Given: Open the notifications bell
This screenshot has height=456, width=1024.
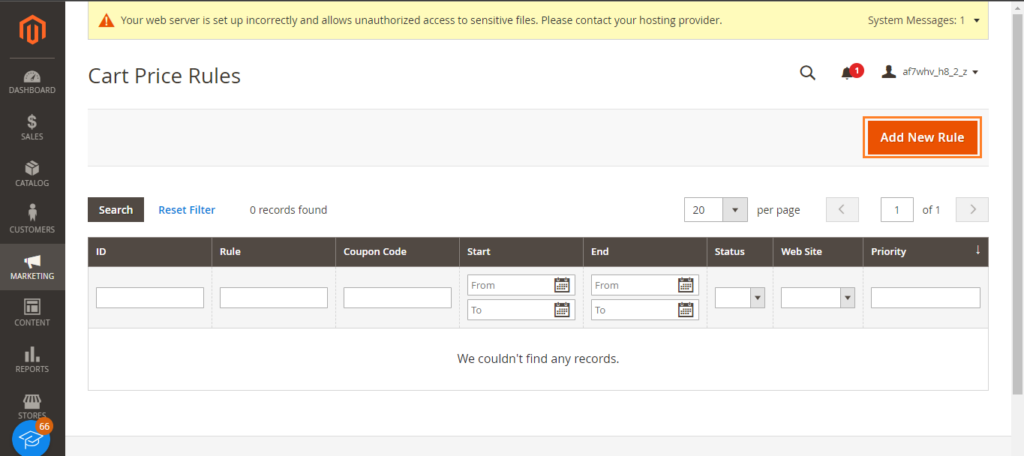Looking at the screenshot, I should click(x=847, y=73).
